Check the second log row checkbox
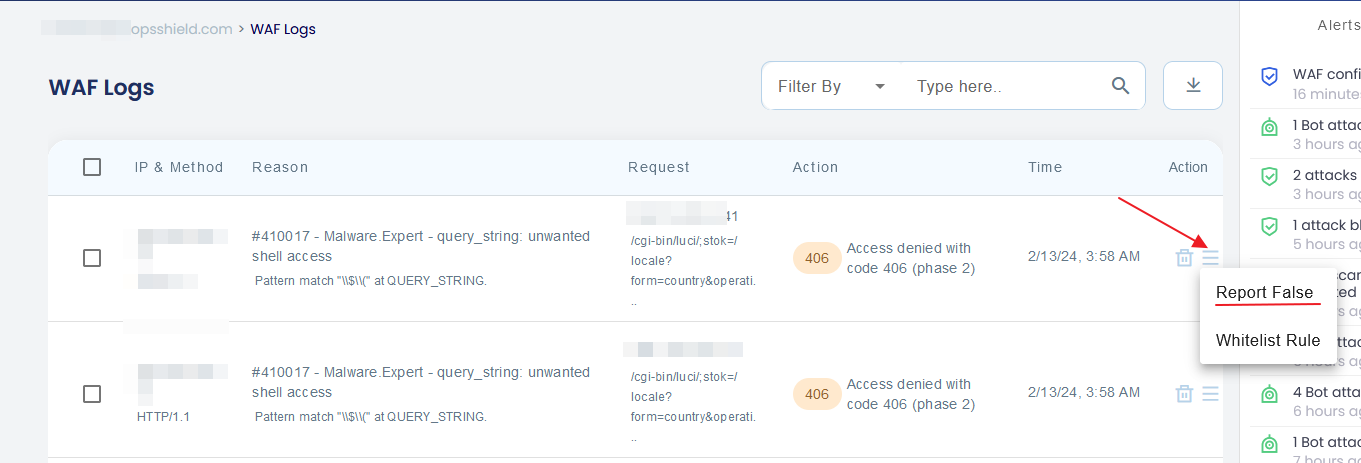1361x463 pixels. pyautogui.click(x=92, y=394)
